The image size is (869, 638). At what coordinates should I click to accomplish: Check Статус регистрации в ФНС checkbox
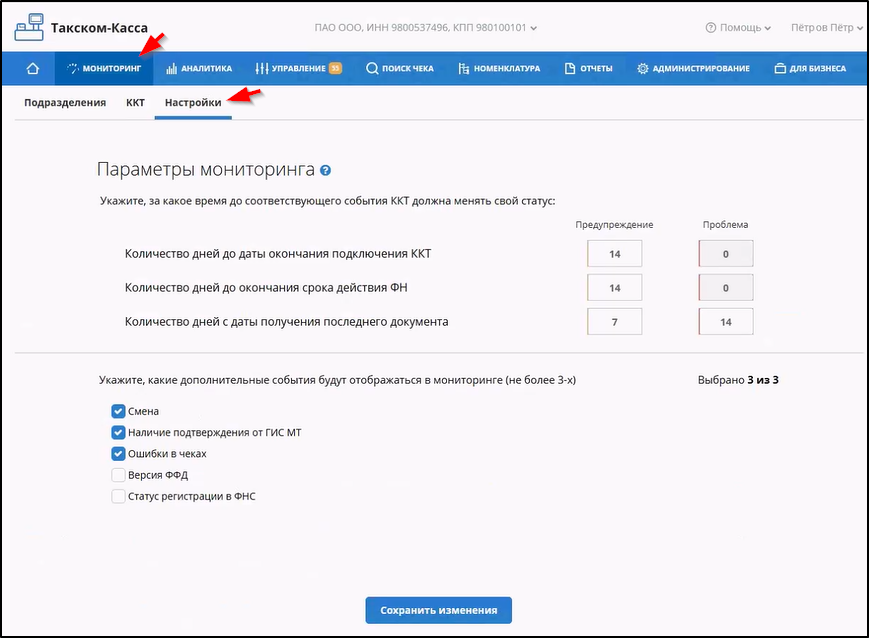[118, 496]
